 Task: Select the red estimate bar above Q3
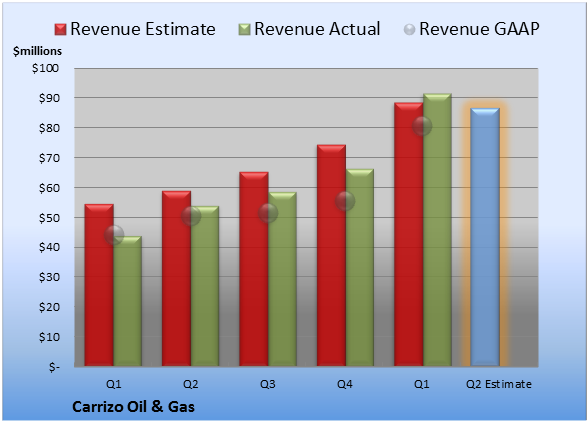254,269
